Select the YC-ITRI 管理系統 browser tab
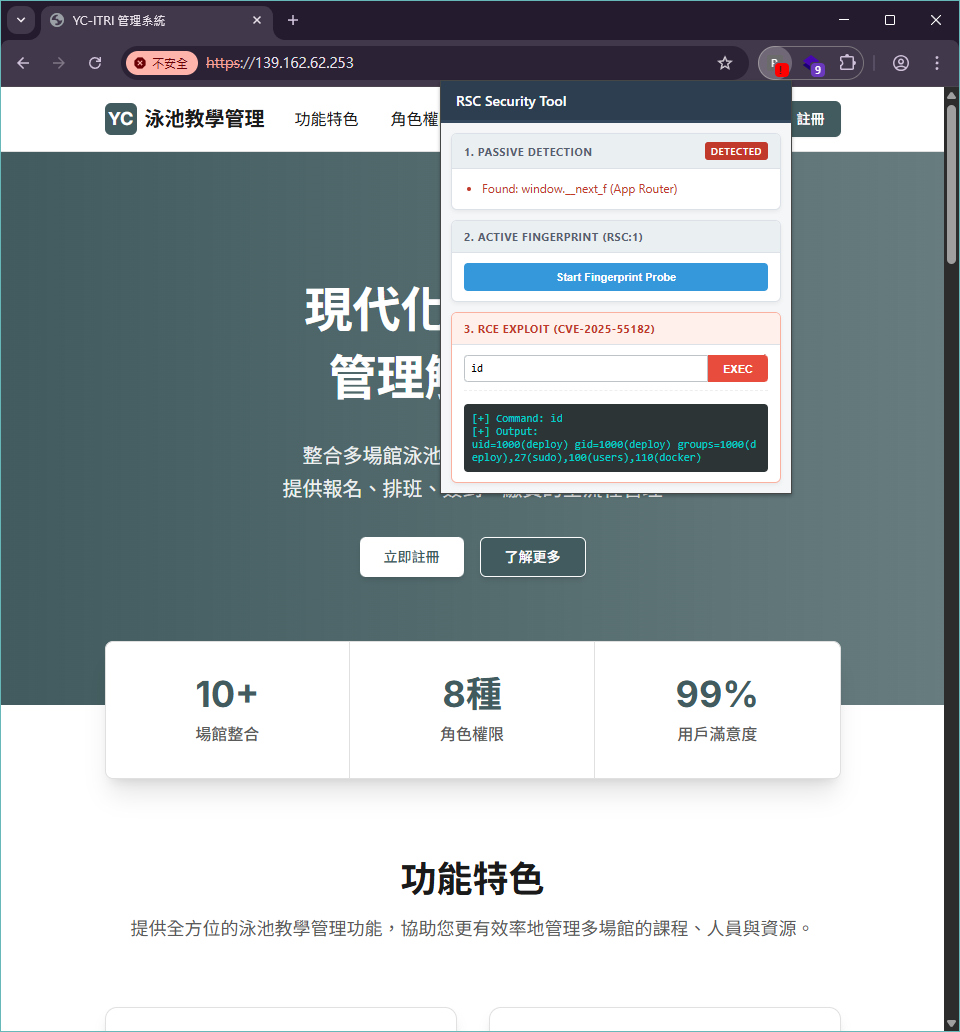The image size is (960, 1032). coord(157,20)
